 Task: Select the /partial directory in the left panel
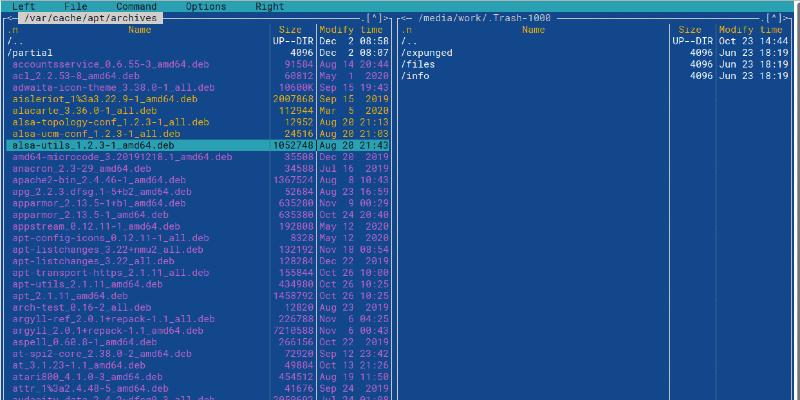tap(30, 53)
